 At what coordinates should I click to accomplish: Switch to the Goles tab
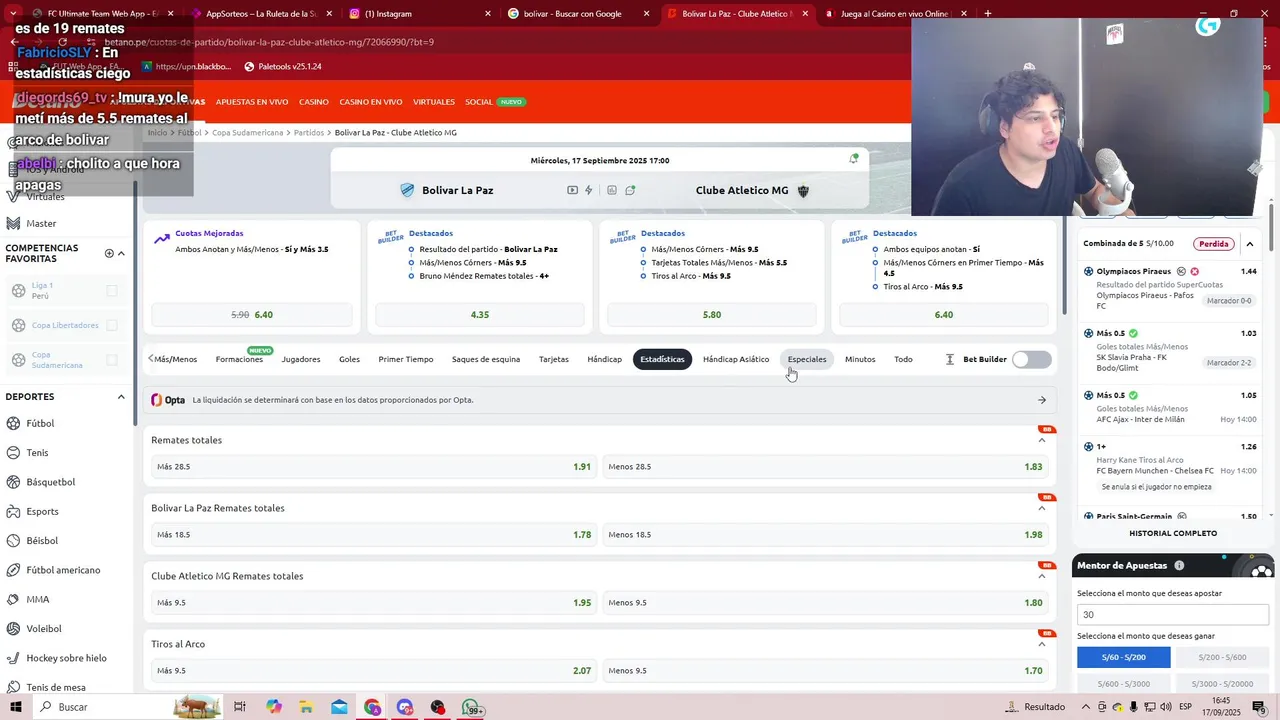[x=349, y=359]
